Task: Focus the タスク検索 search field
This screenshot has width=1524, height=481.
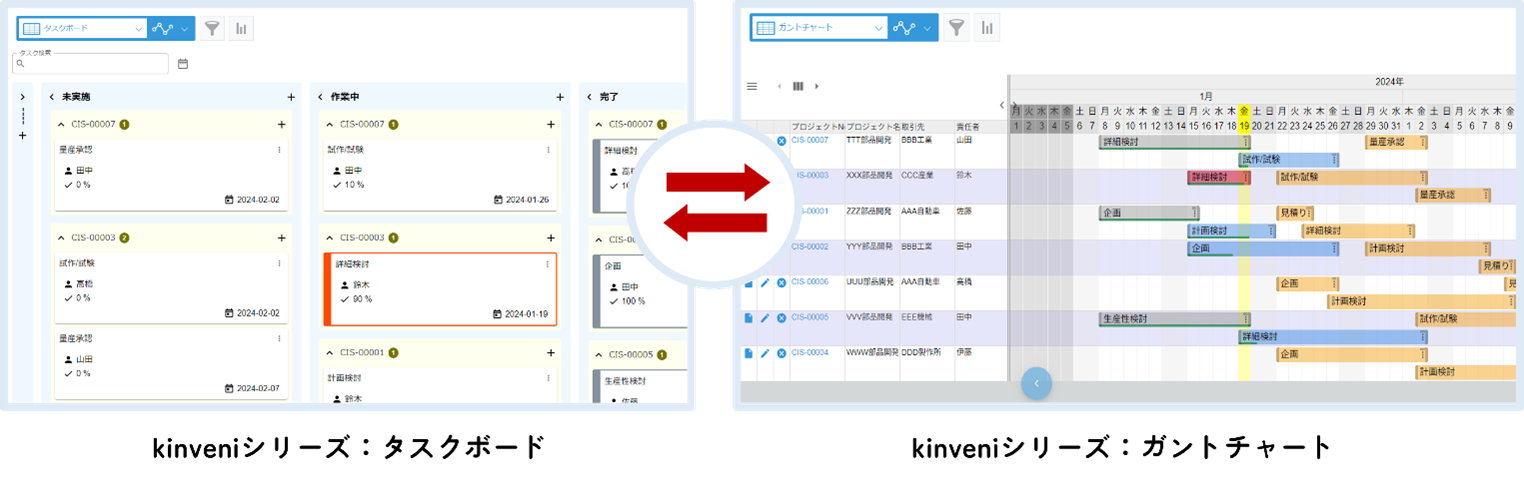Action: tap(90, 63)
